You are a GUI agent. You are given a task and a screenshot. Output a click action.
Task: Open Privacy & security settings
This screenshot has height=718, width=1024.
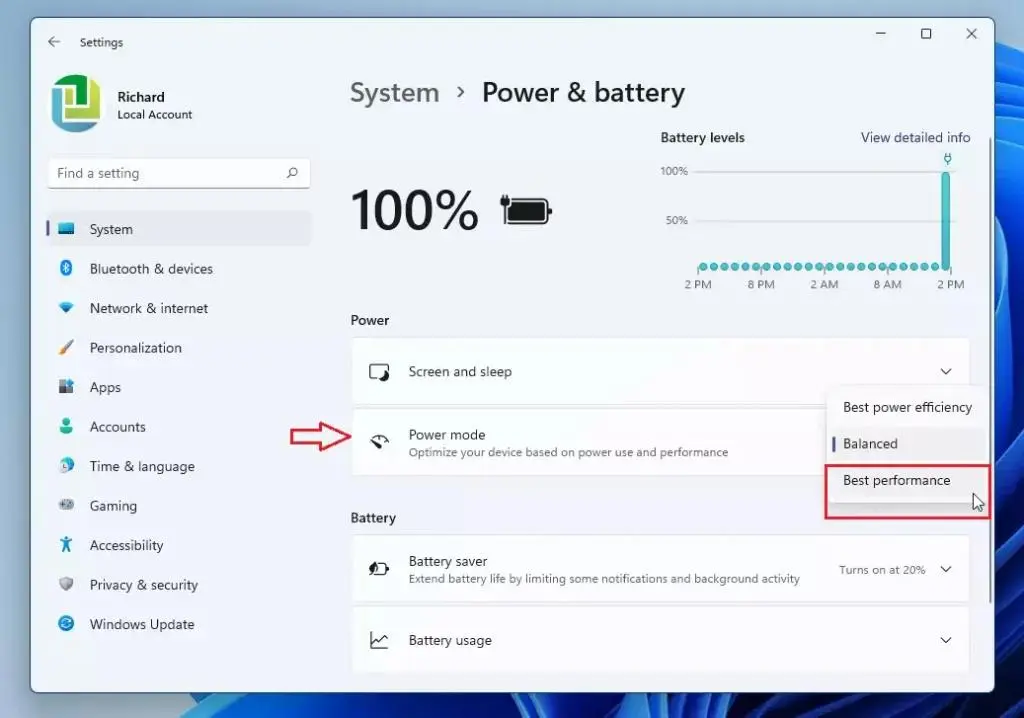pyautogui.click(x=179, y=585)
